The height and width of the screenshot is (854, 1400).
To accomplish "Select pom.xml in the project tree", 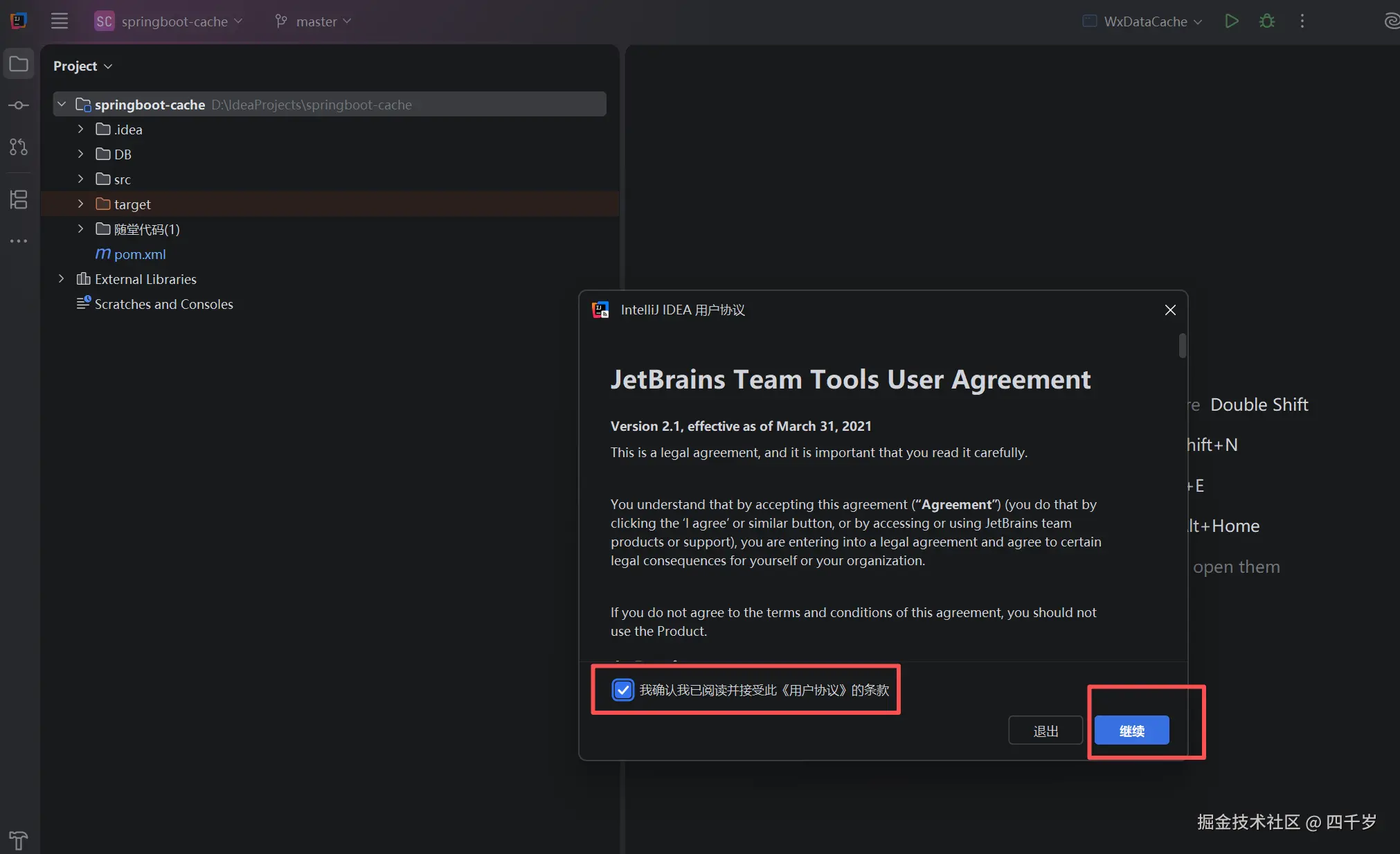I will (139, 254).
